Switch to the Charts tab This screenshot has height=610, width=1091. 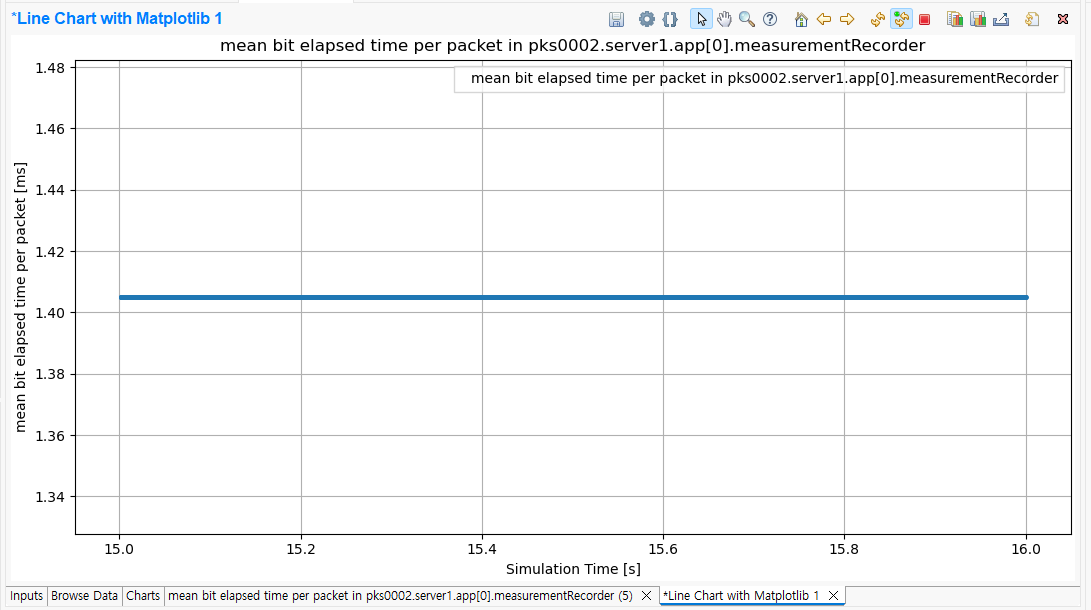[143, 596]
